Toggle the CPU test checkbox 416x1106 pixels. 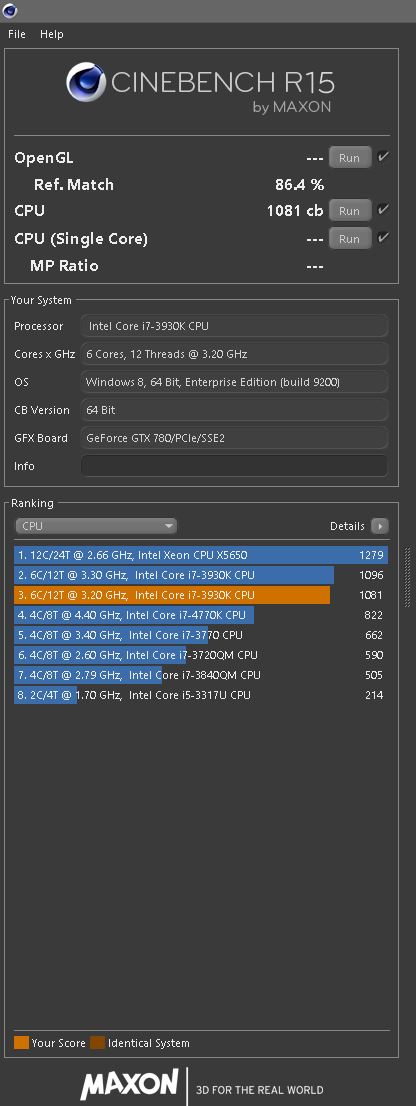tap(383, 209)
